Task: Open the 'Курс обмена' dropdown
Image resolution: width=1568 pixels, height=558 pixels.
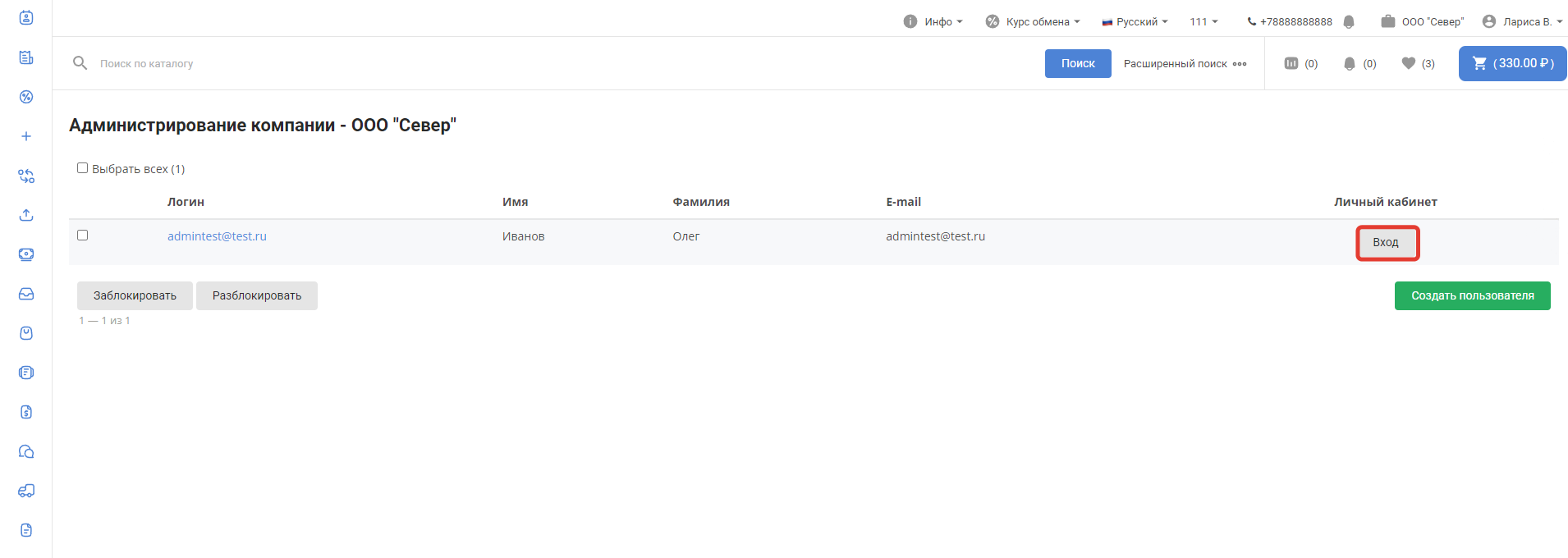Action: [x=1033, y=22]
